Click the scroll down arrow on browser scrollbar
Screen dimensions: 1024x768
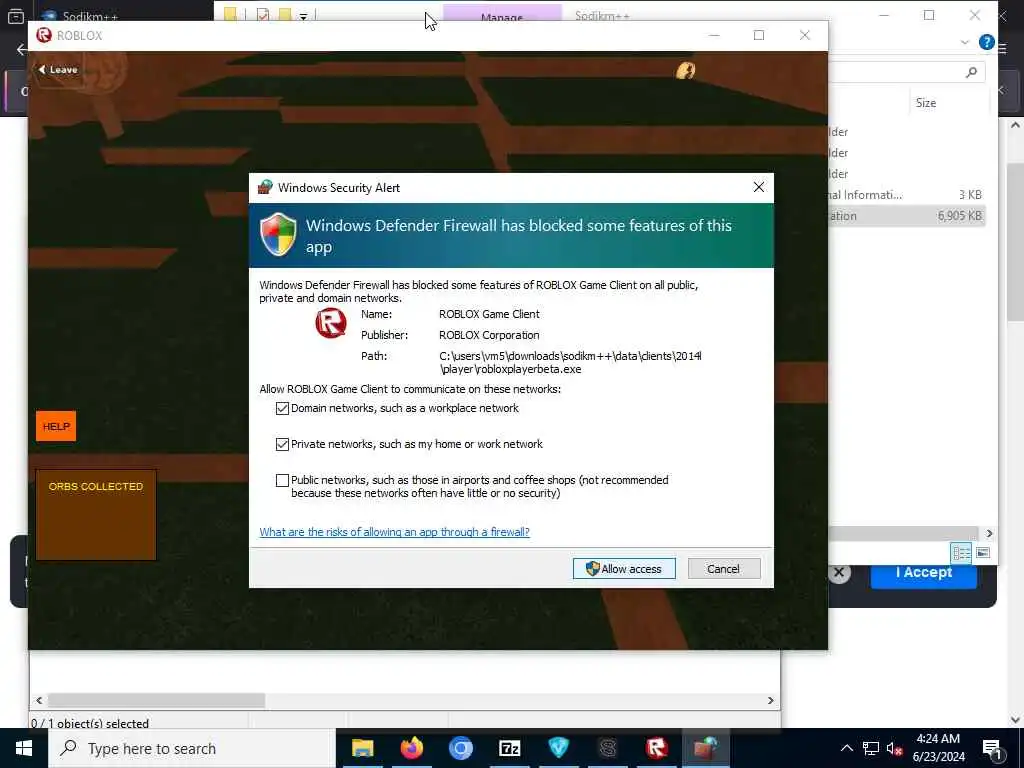tap(1015, 720)
